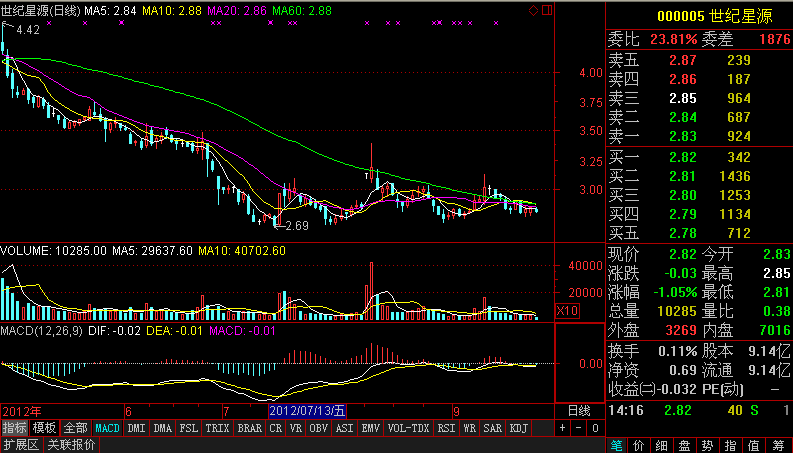Switch the indicator to KDJ
Screen dimensions: 793x453
519,428
